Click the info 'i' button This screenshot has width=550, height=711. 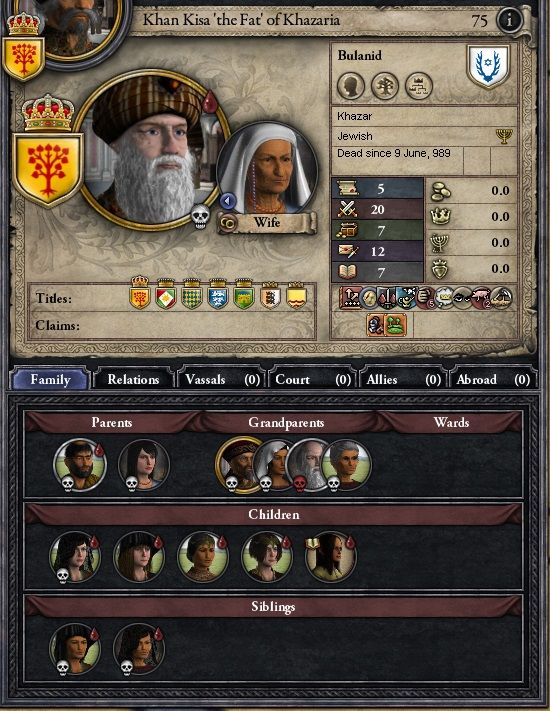(510, 20)
